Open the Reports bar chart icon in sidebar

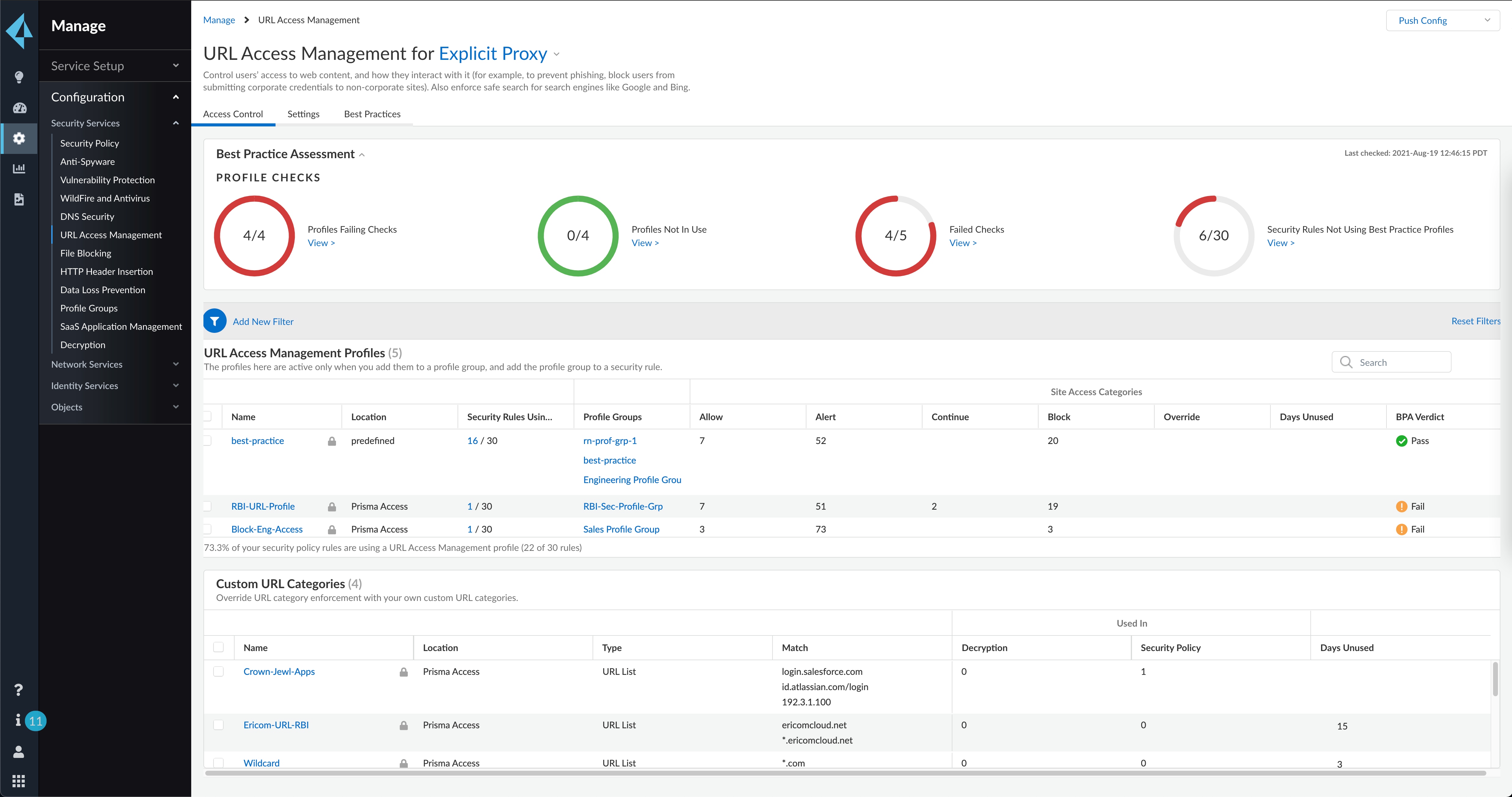coord(19,169)
